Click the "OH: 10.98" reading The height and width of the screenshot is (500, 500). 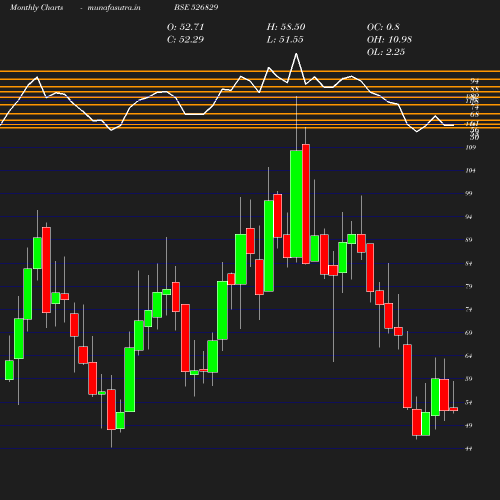(x=389, y=39)
